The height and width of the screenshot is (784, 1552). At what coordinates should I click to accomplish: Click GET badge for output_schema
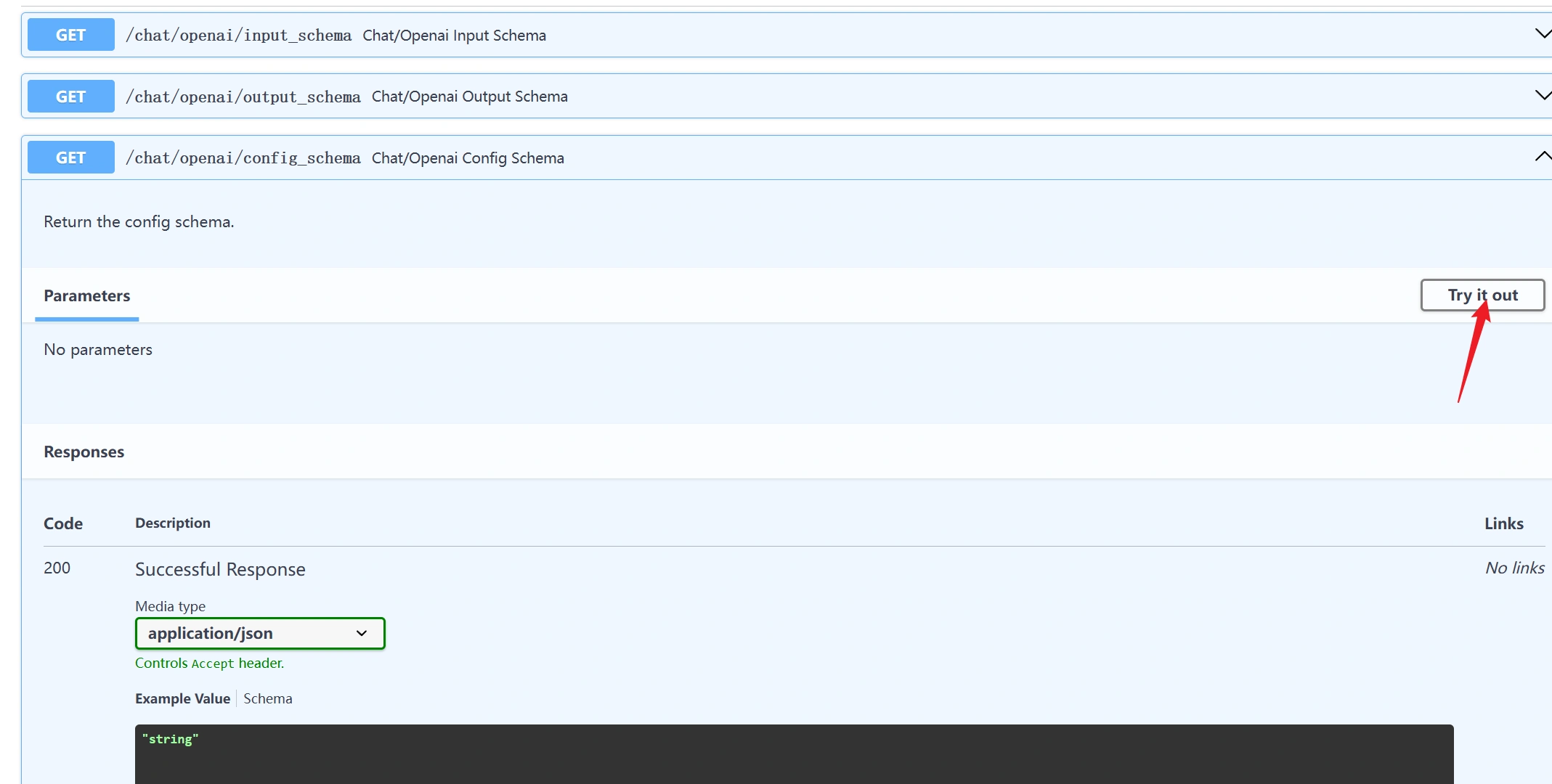[70, 97]
